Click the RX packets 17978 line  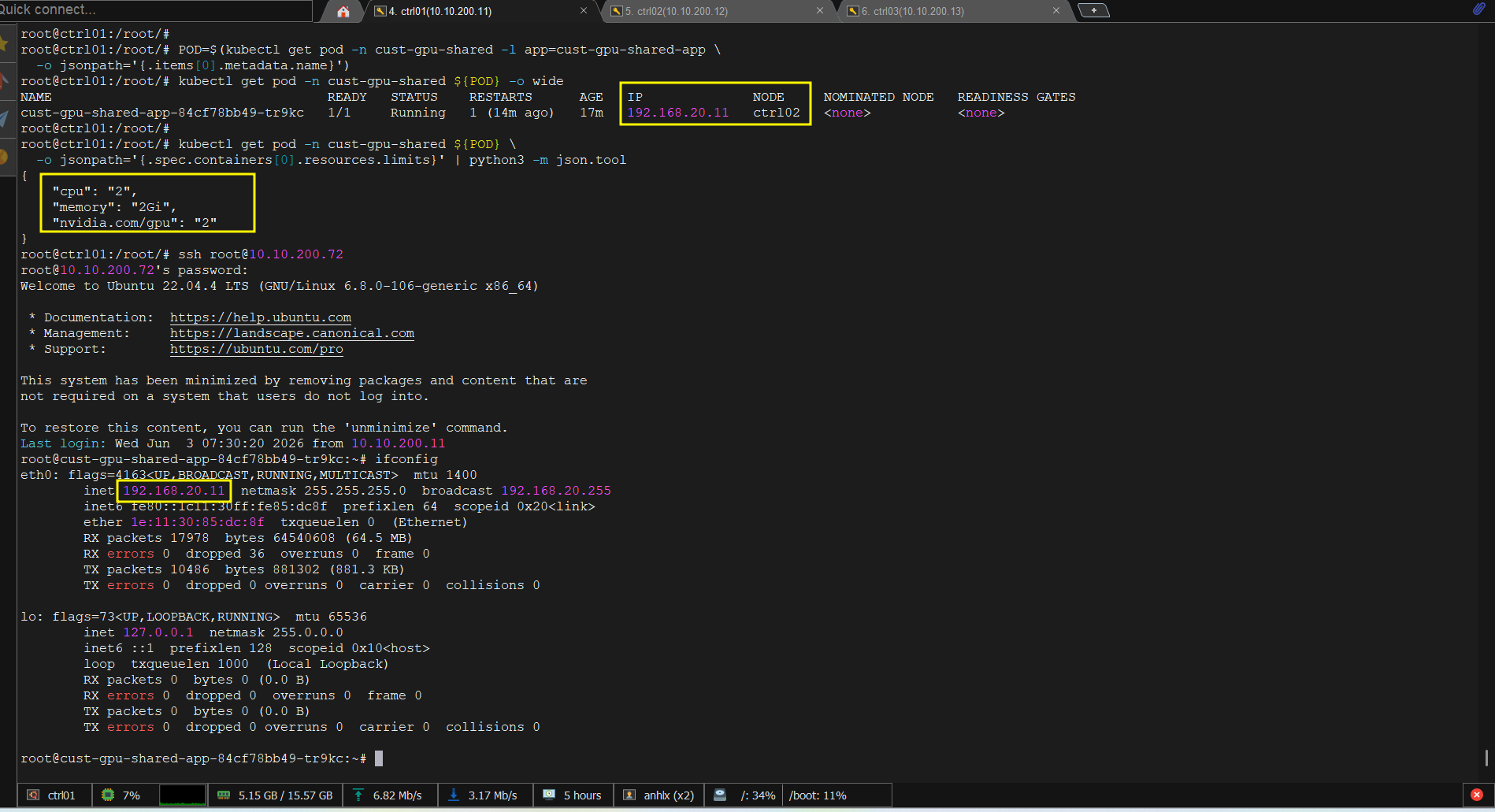point(248,538)
